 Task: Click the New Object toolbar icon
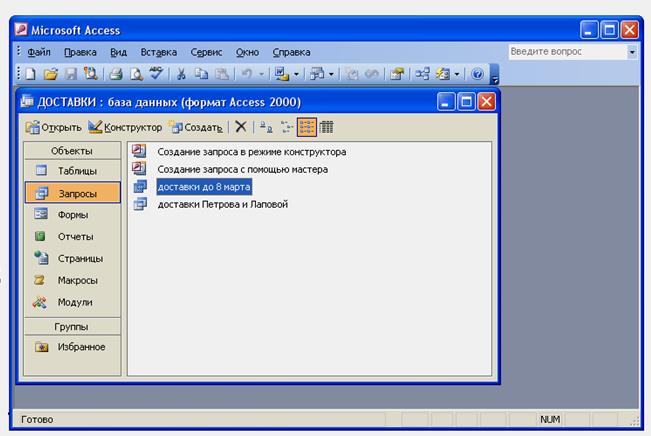443,74
